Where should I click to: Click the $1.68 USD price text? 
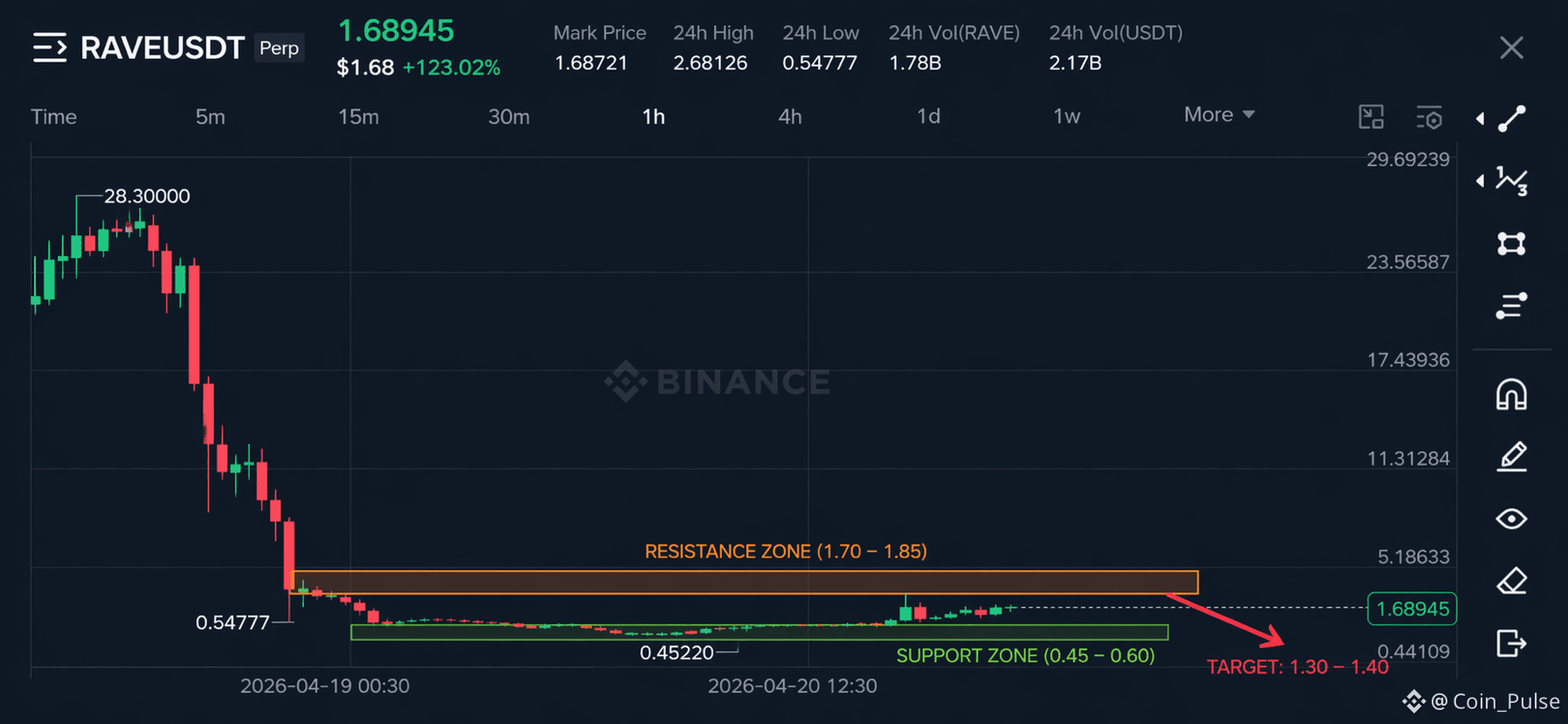pyautogui.click(x=365, y=67)
